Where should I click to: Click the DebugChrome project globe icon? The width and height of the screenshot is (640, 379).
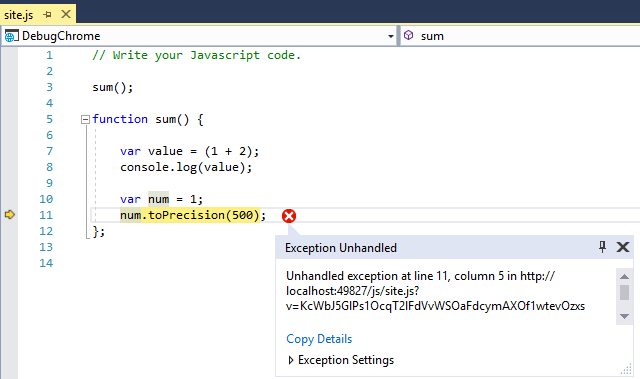tap(11, 36)
